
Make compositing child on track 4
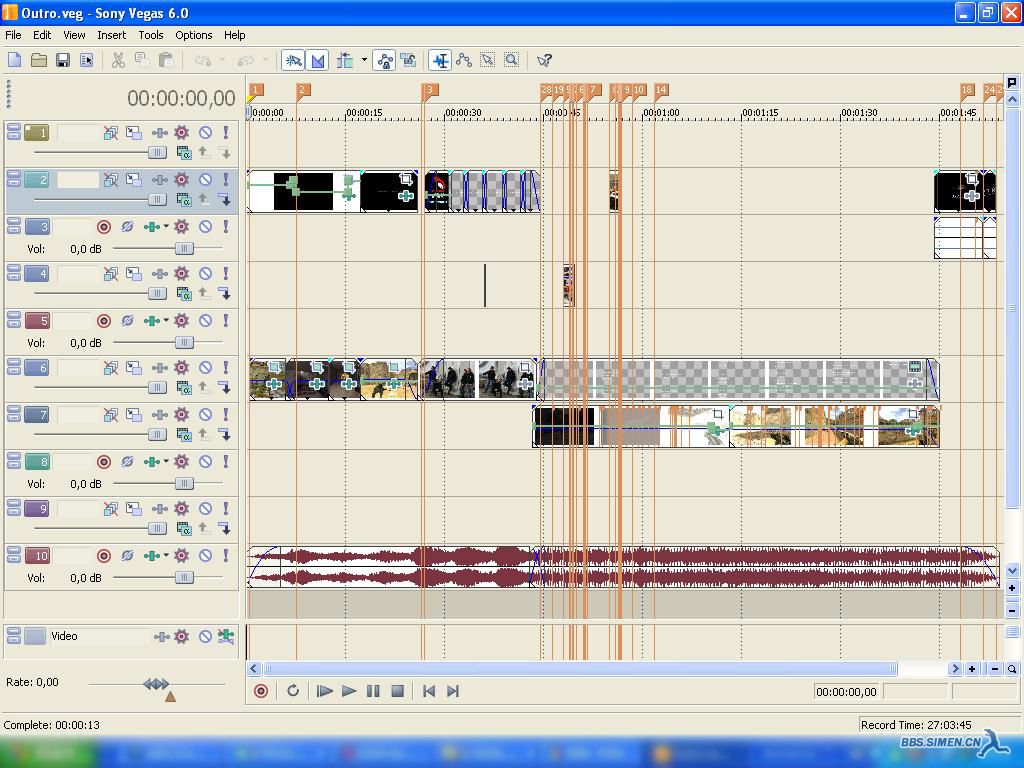[x=225, y=294]
